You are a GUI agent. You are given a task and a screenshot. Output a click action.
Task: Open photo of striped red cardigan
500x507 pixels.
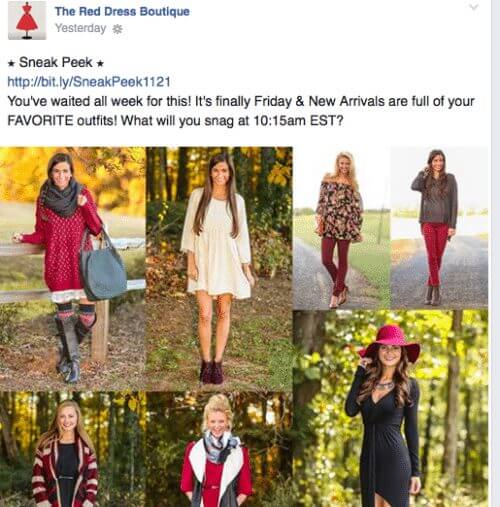73,450
